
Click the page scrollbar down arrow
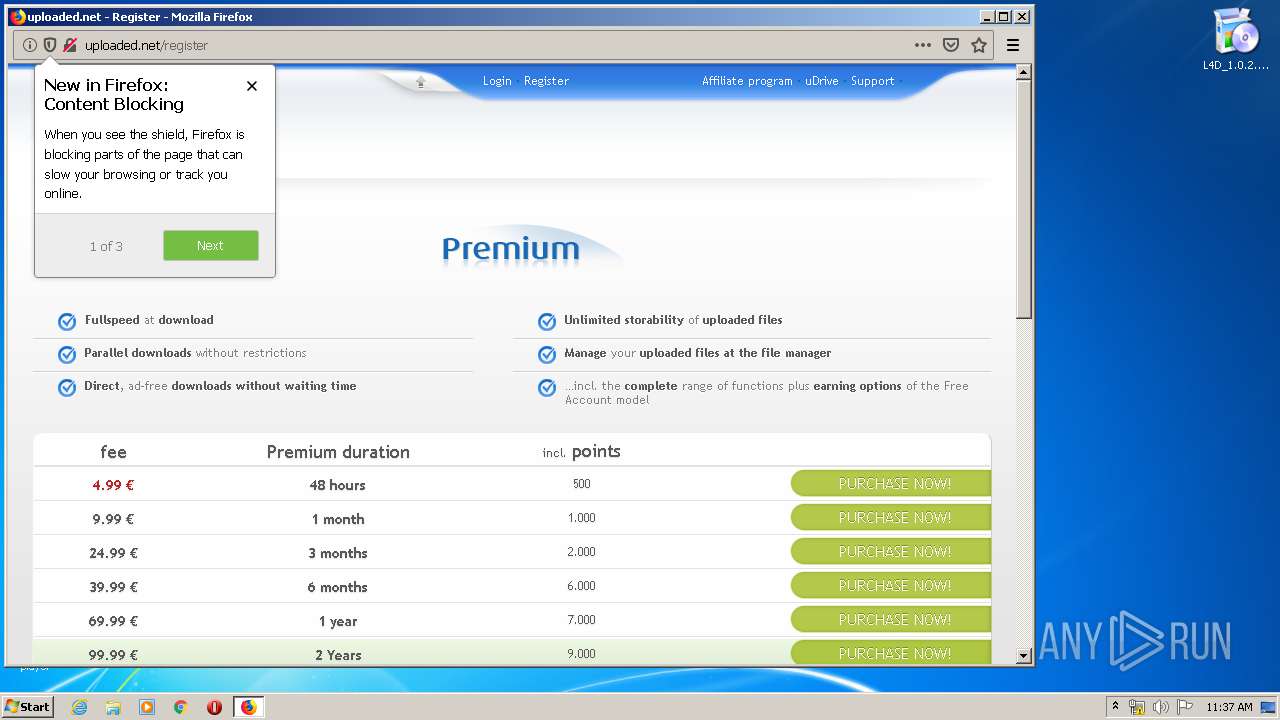(1023, 656)
